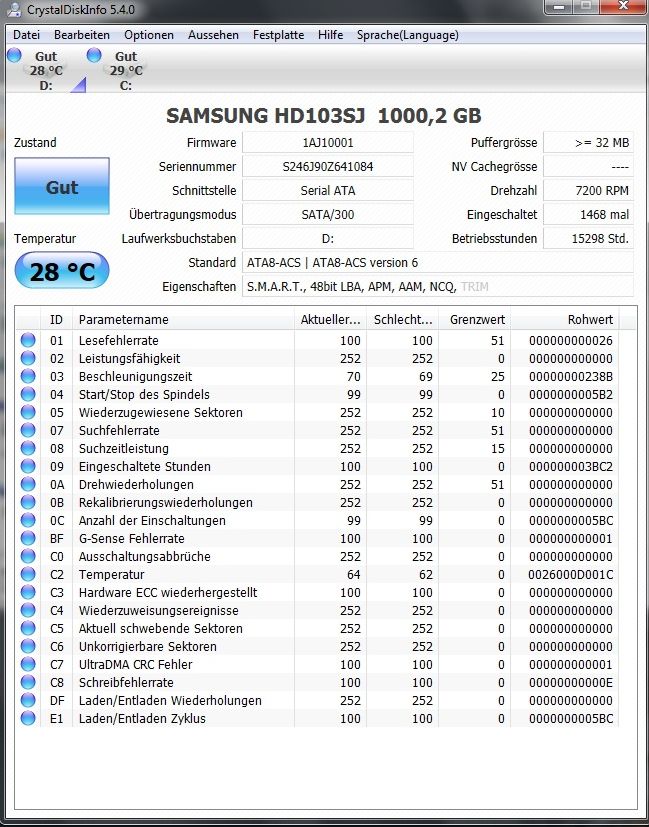Click the Rohwert column header
Screen dimensions: 649x827
pyautogui.click(x=565, y=320)
